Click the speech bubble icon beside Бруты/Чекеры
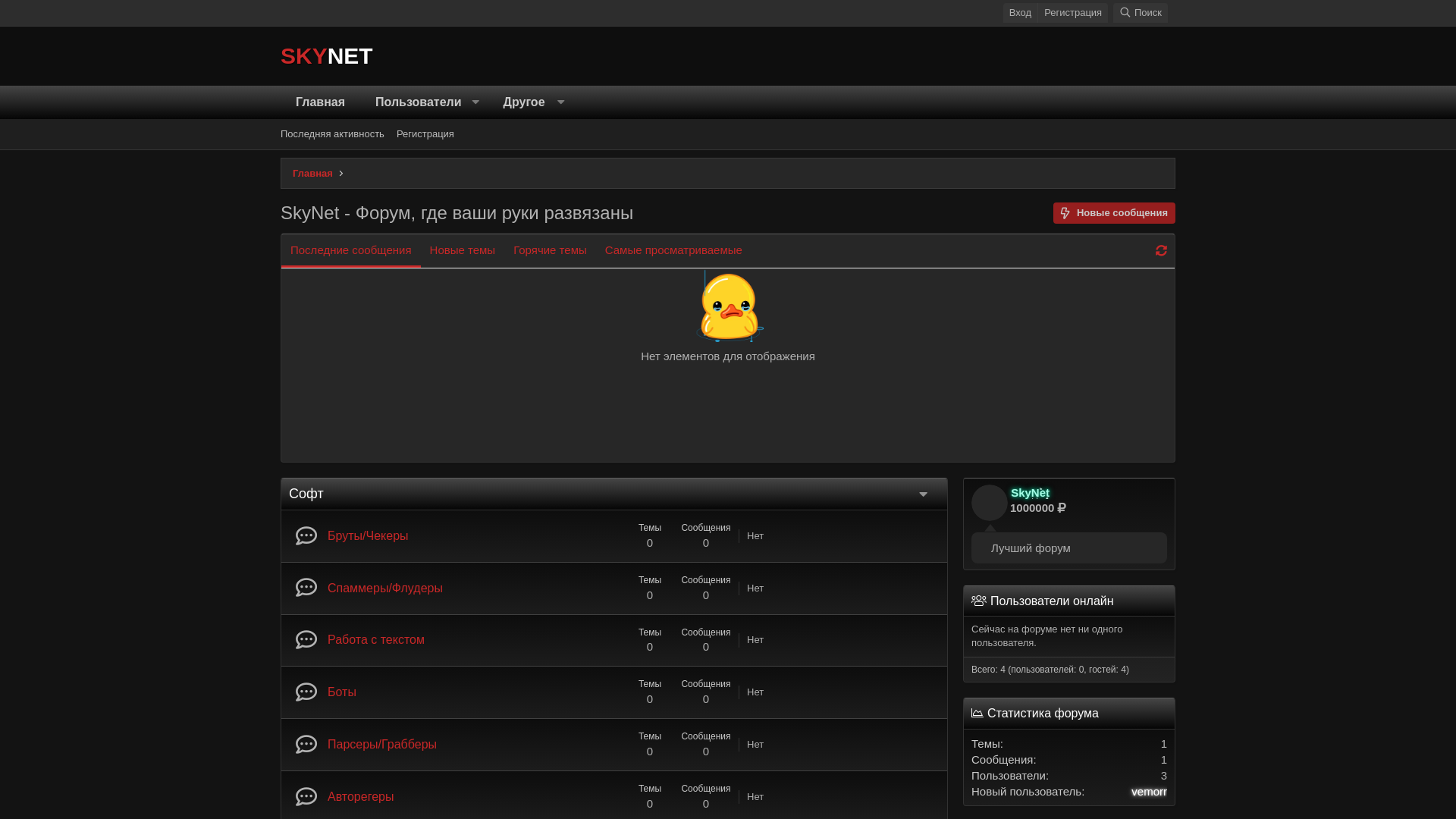 coord(306,536)
